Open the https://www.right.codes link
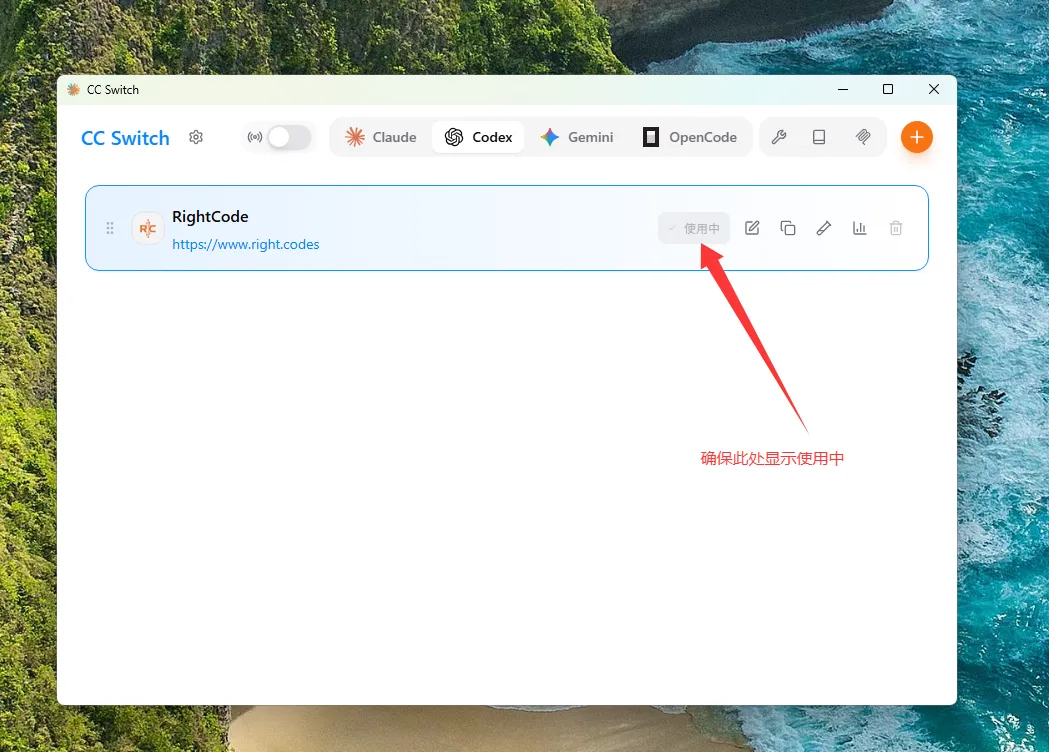Image resolution: width=1049 pixels, height=752 pixels. 246,244
